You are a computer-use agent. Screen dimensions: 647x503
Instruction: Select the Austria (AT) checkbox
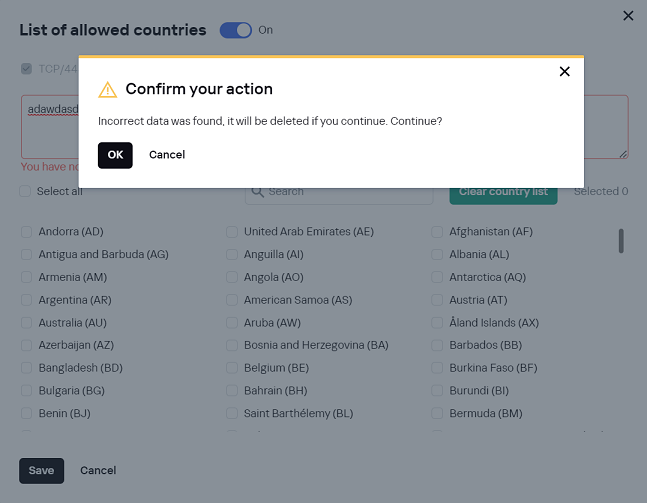tap(437, 300)
